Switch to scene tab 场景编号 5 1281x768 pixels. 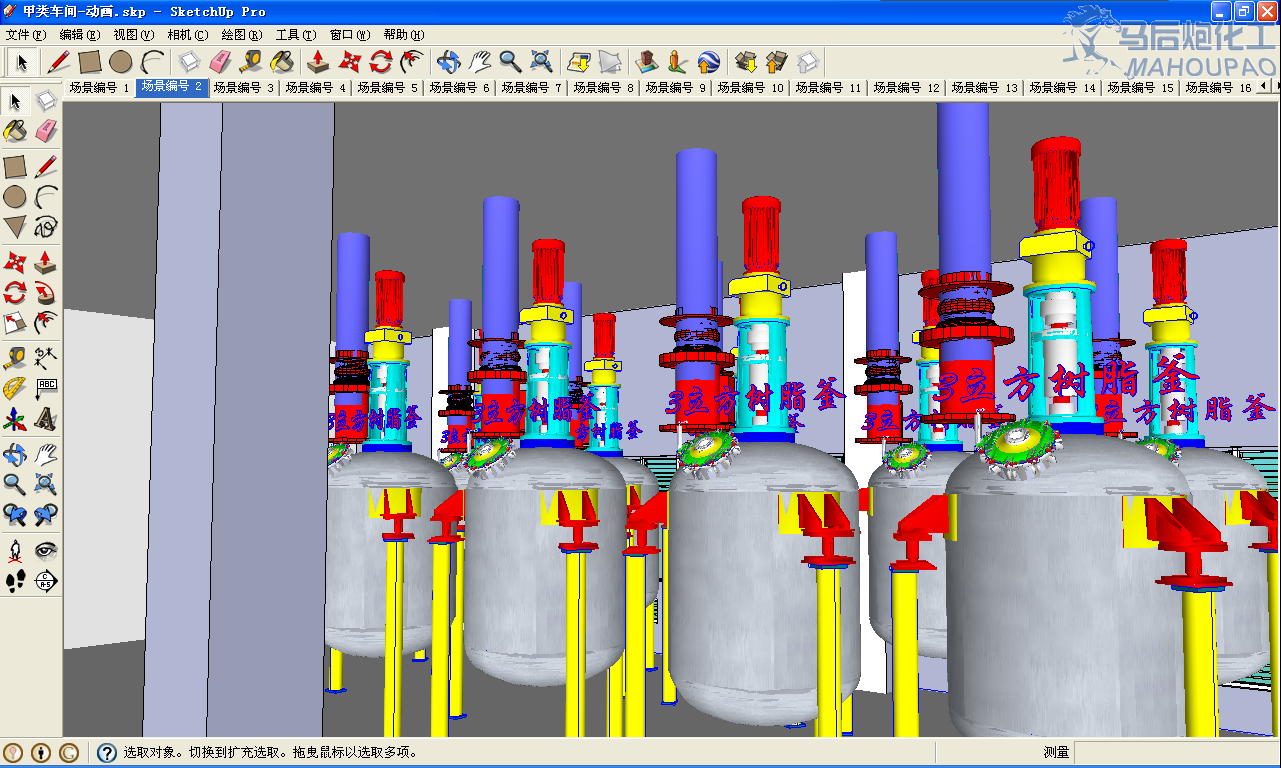click(387, 88)
